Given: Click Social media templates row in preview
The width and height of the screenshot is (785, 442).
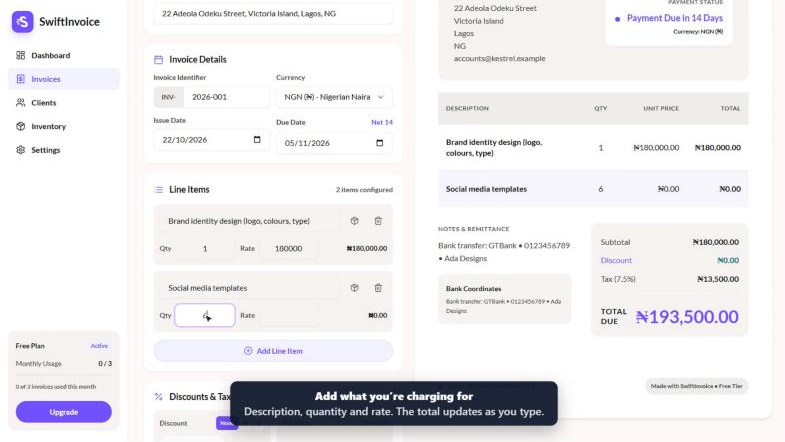Looking at the screenshot, I should pyautogui.click(x=593, y=189).
